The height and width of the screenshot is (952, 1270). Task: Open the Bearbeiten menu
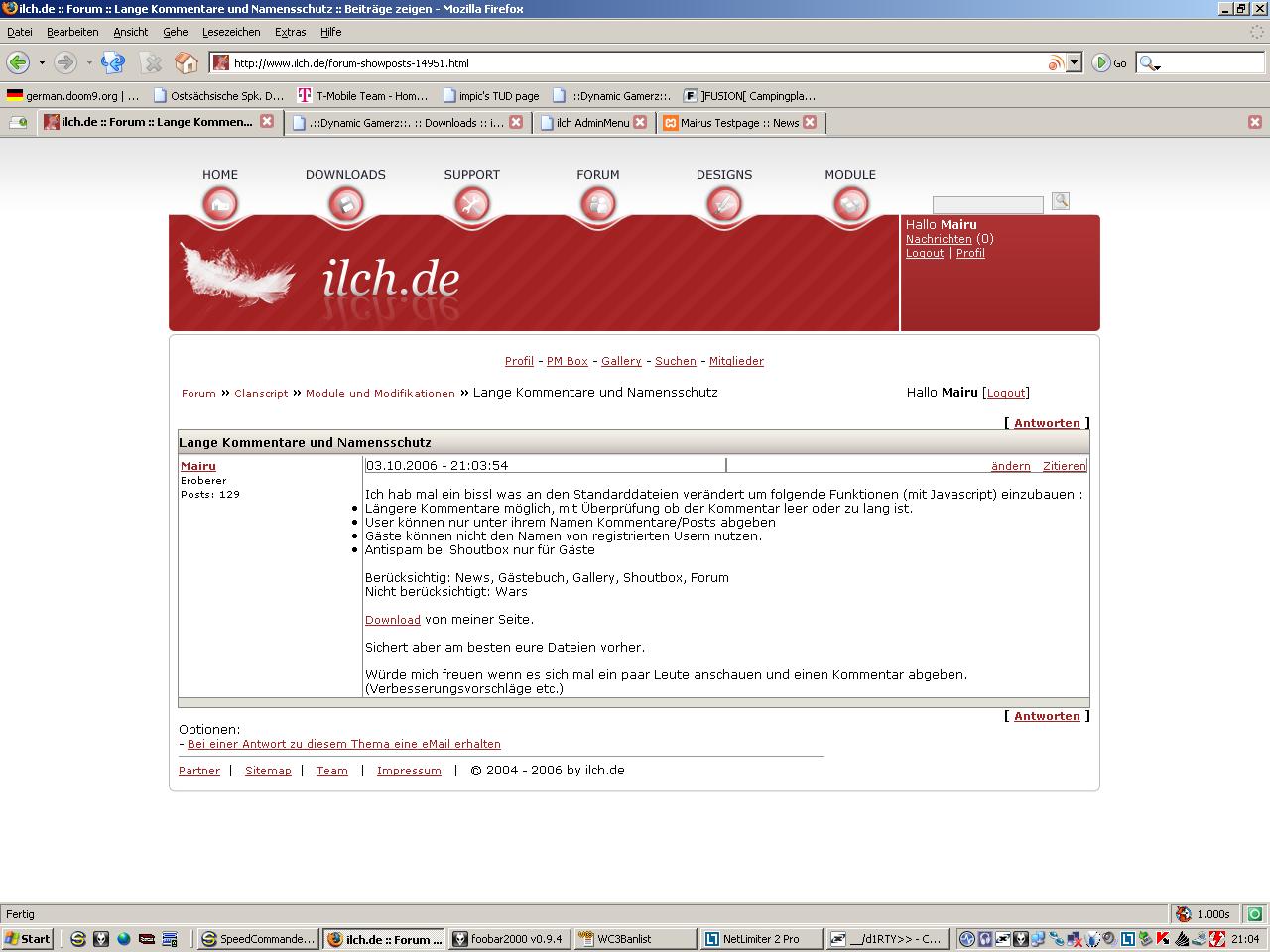[72, 32]
